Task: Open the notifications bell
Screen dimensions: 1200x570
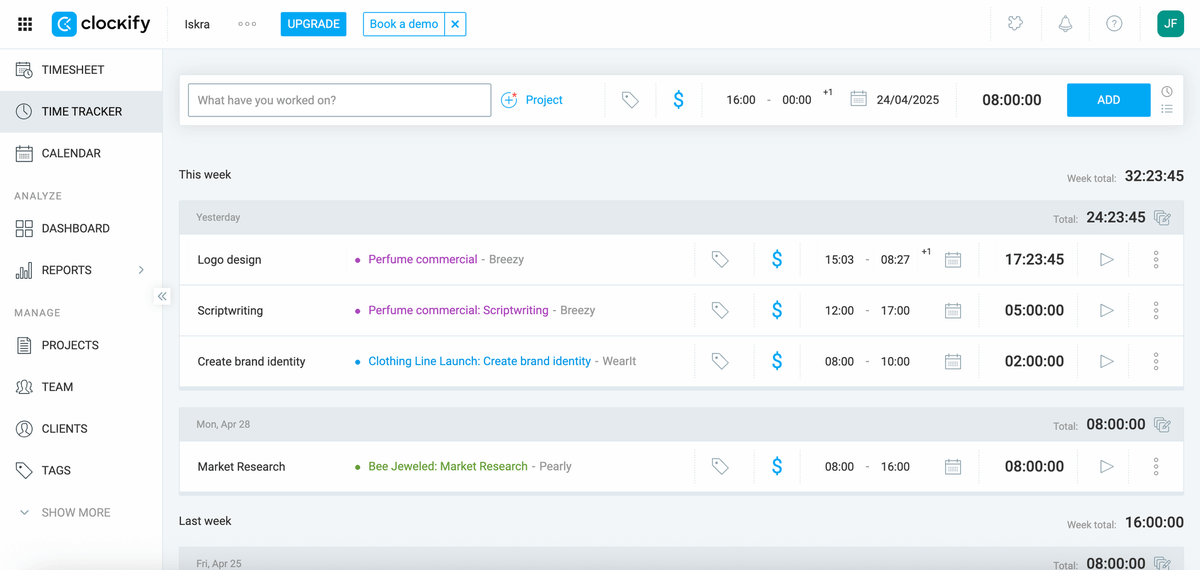Action: [x=1065, y=24]
